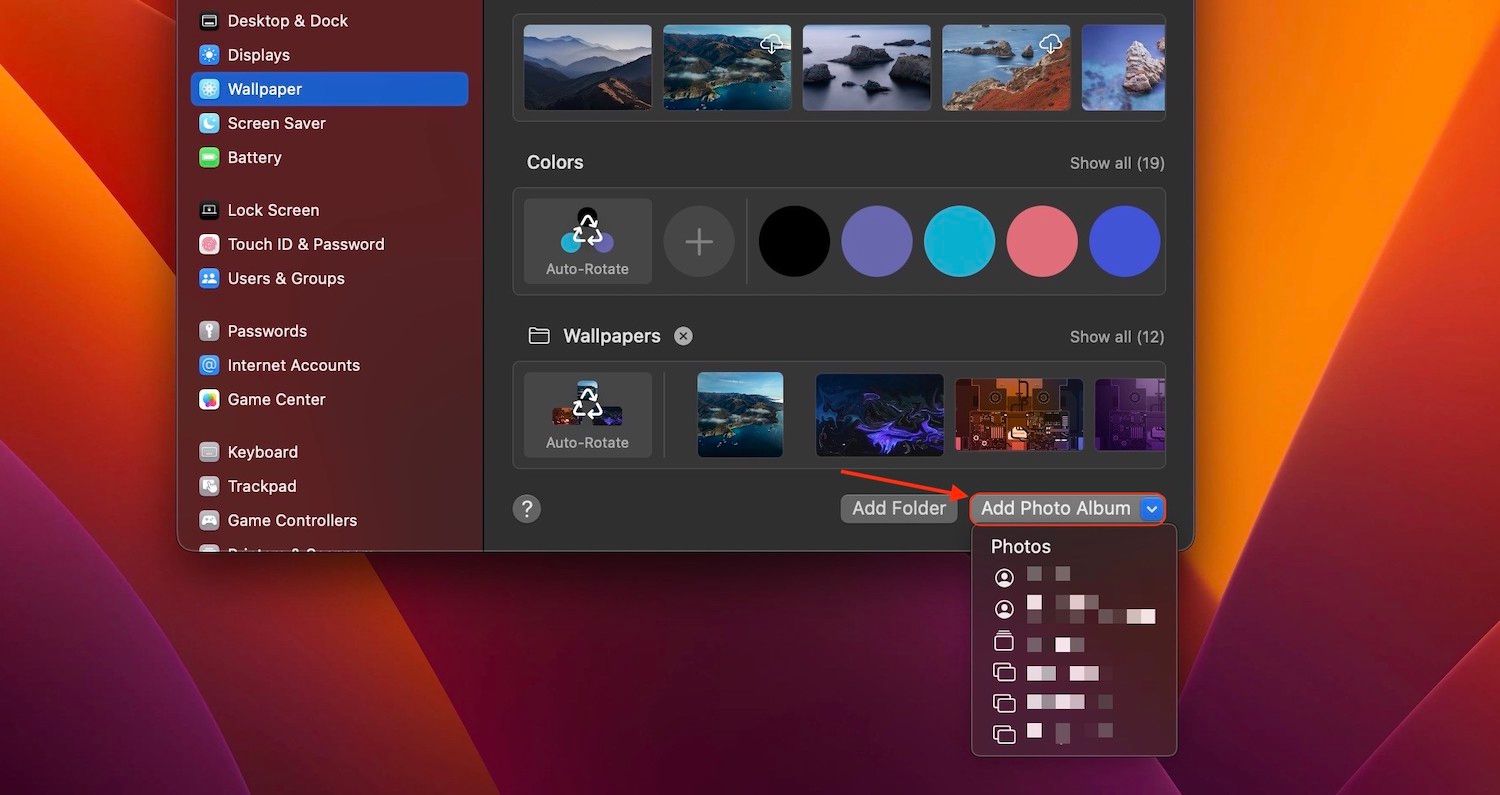
Task: Click the Displays icon in sidebar
Action: [x=209, y=55]
